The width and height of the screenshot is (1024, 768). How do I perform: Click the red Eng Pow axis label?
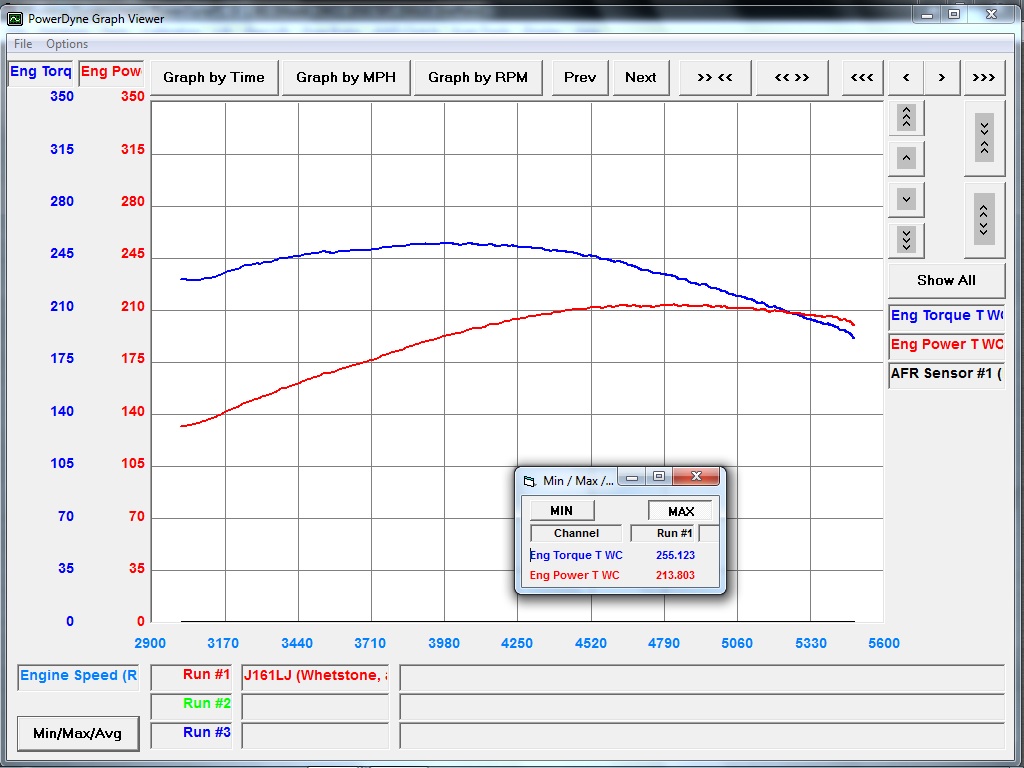(x=111, y=72)
